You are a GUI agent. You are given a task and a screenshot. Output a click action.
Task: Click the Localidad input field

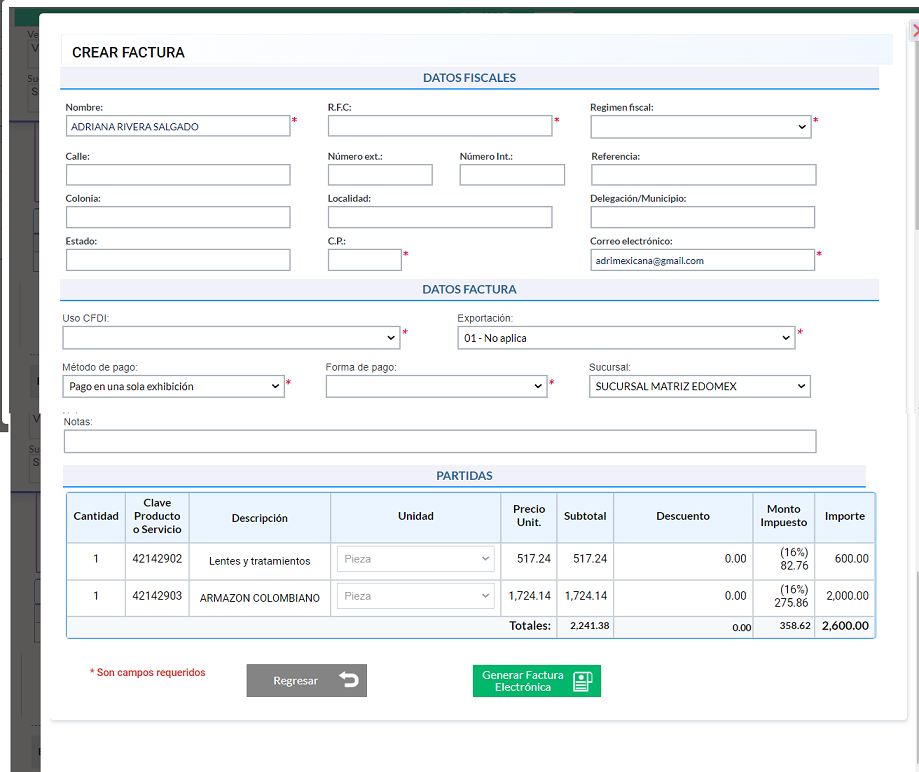click(440, 217)
